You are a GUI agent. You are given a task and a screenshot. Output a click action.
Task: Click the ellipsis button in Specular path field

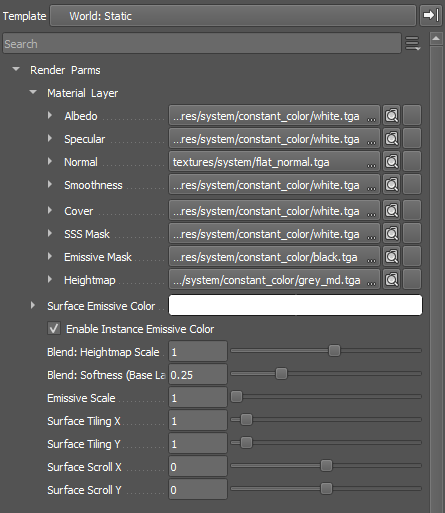coord(371,141)
